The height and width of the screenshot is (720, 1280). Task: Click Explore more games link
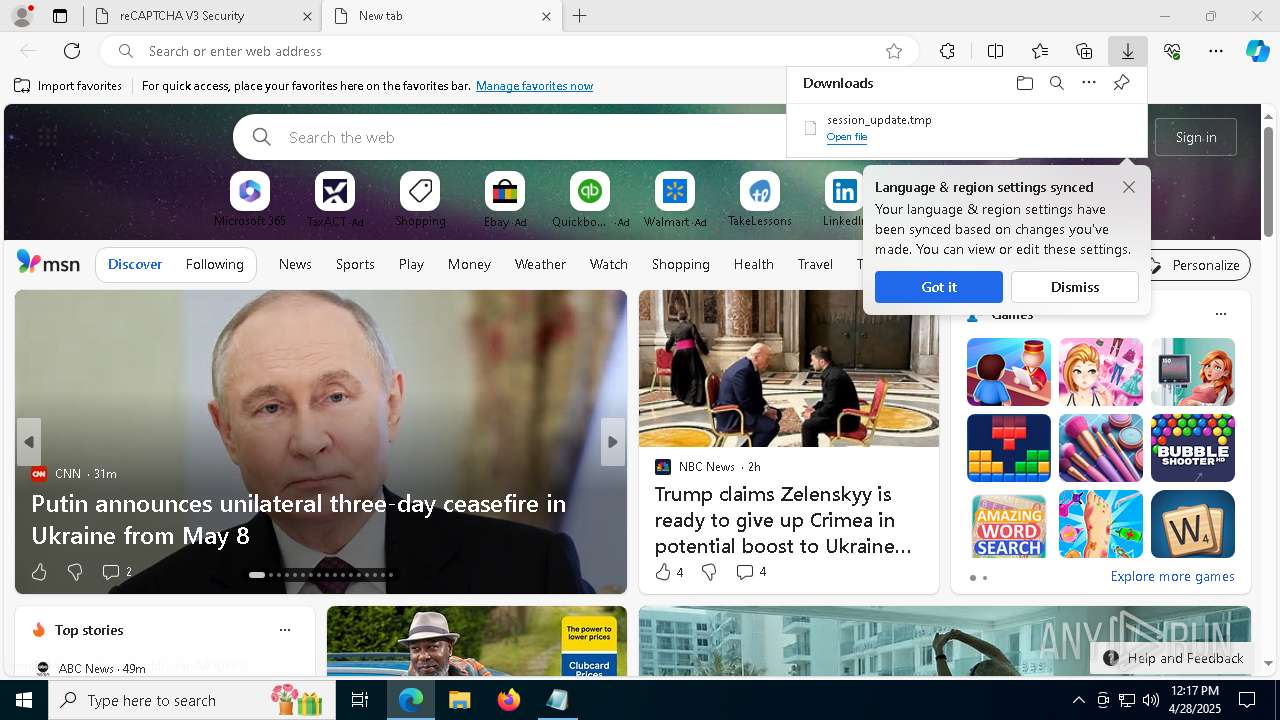(x=1172, y=576)
